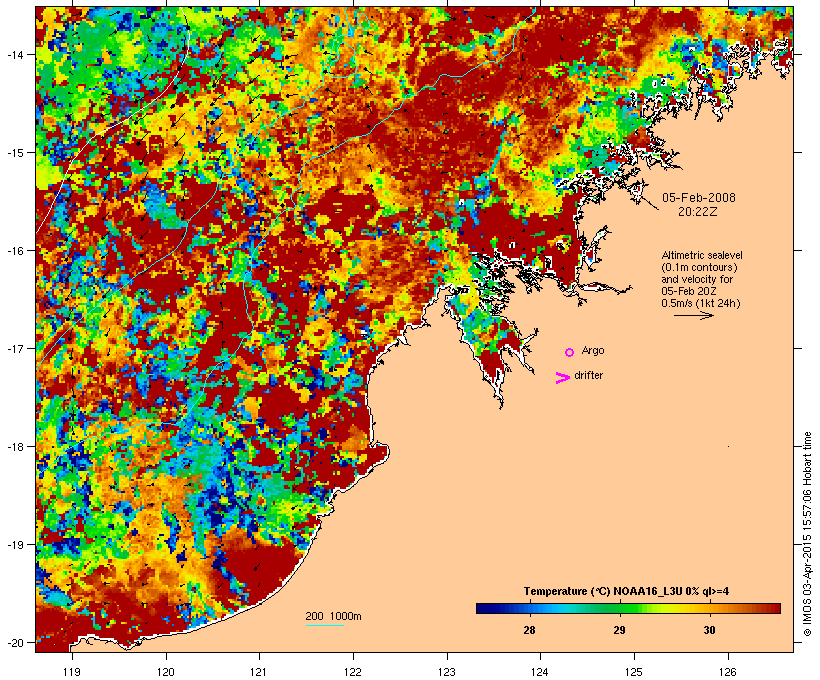Click the 'and velocity for' text line

point(697,279)
